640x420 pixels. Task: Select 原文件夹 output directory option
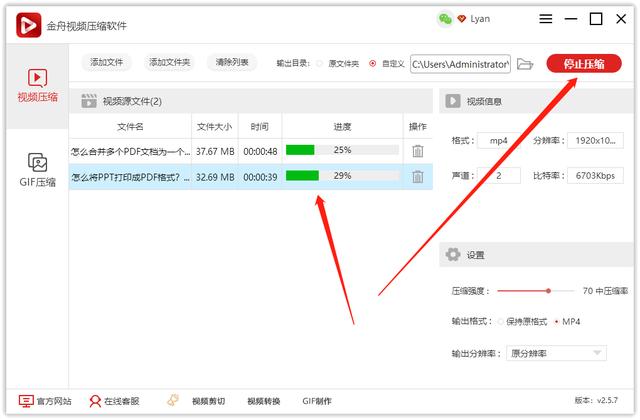[320, 63]
